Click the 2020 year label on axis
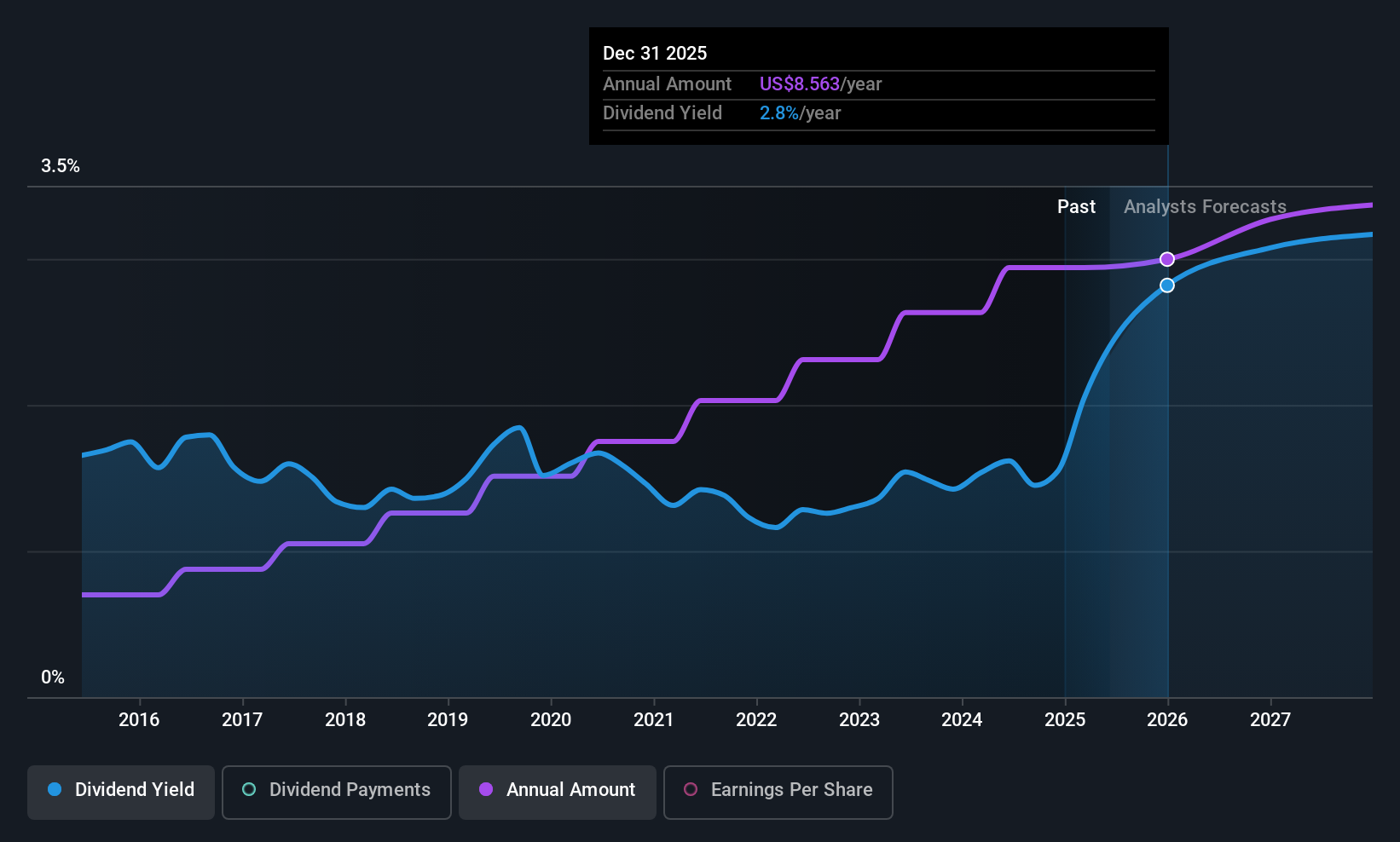The width and height of the screenshot is (1400, 842). click(551, 720)
